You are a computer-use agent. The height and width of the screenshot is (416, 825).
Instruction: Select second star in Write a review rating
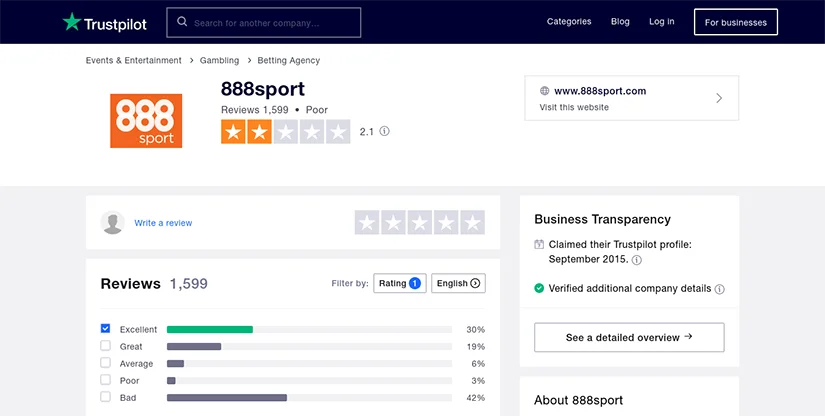pos(393,222)
